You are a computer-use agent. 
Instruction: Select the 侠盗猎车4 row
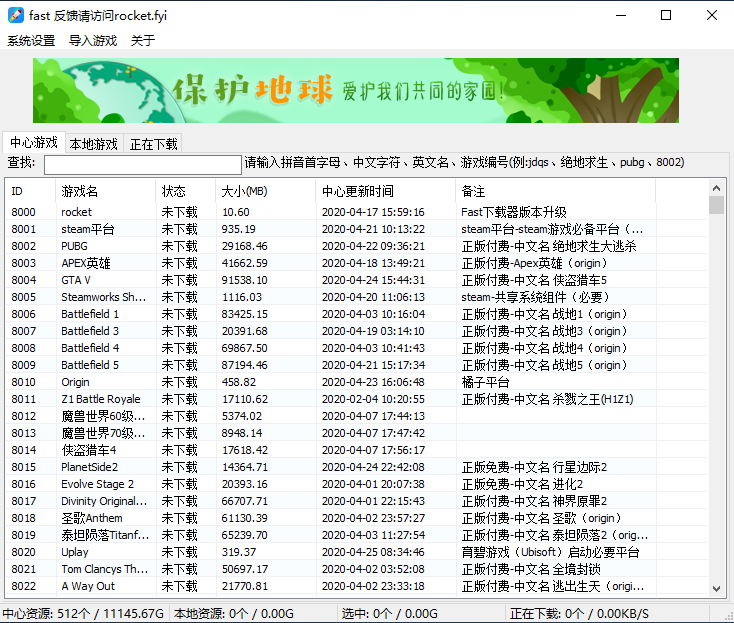coord(357,450)
